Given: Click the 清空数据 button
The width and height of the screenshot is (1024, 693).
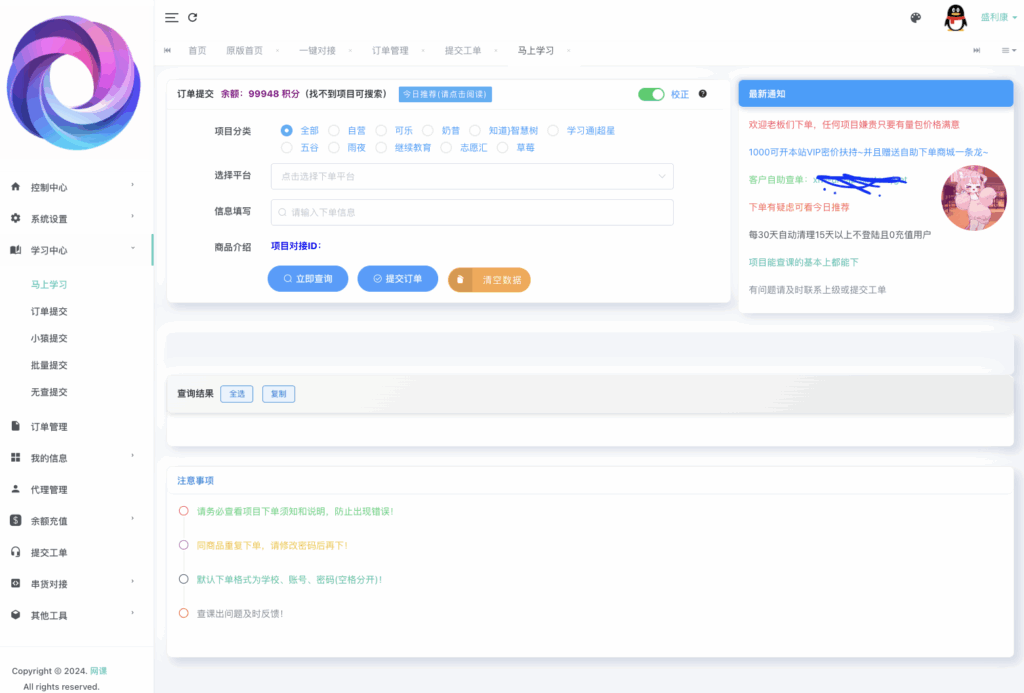Looking at the screenshot, I should 489,280.
